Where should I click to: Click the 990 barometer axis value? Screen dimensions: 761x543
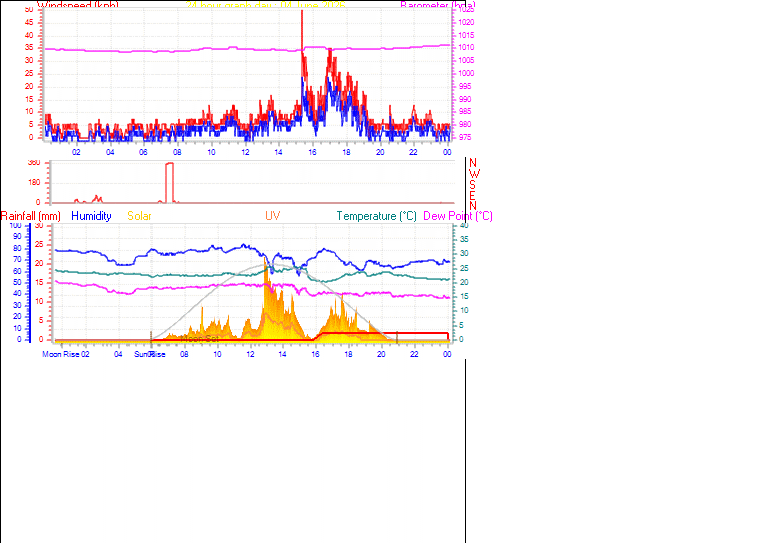(464, 99)
